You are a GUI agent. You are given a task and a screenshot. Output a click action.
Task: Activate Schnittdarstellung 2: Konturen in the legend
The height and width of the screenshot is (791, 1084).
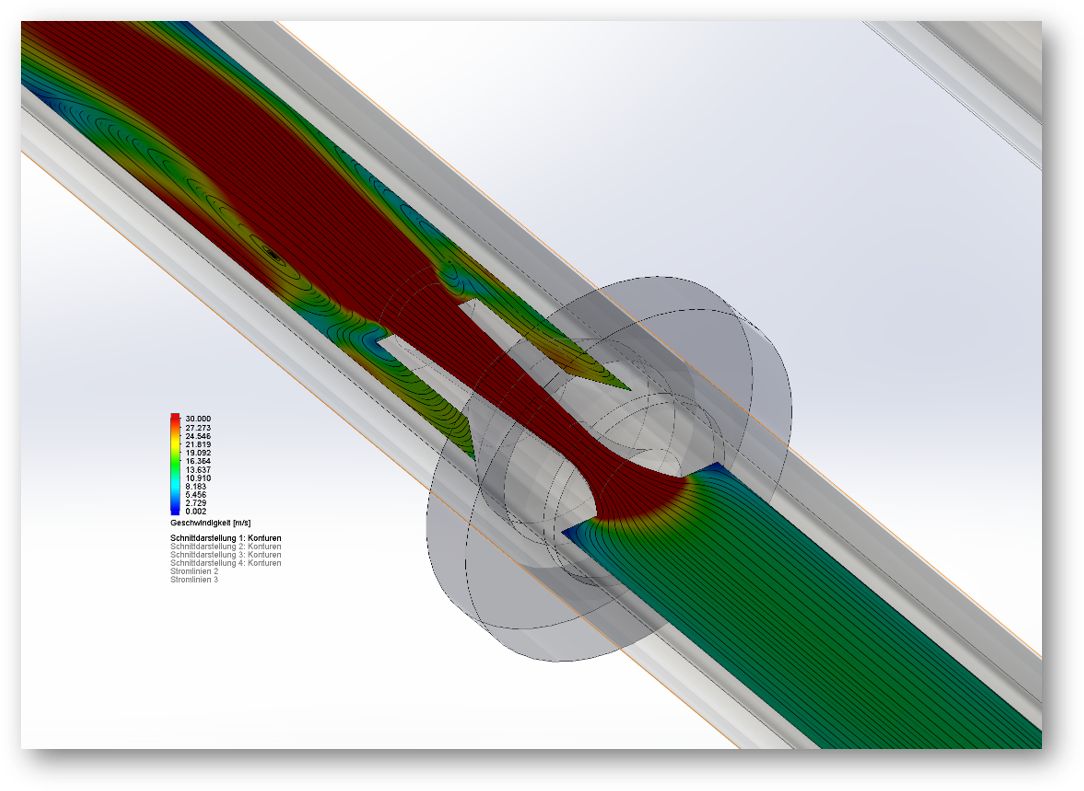click(225, 547)
